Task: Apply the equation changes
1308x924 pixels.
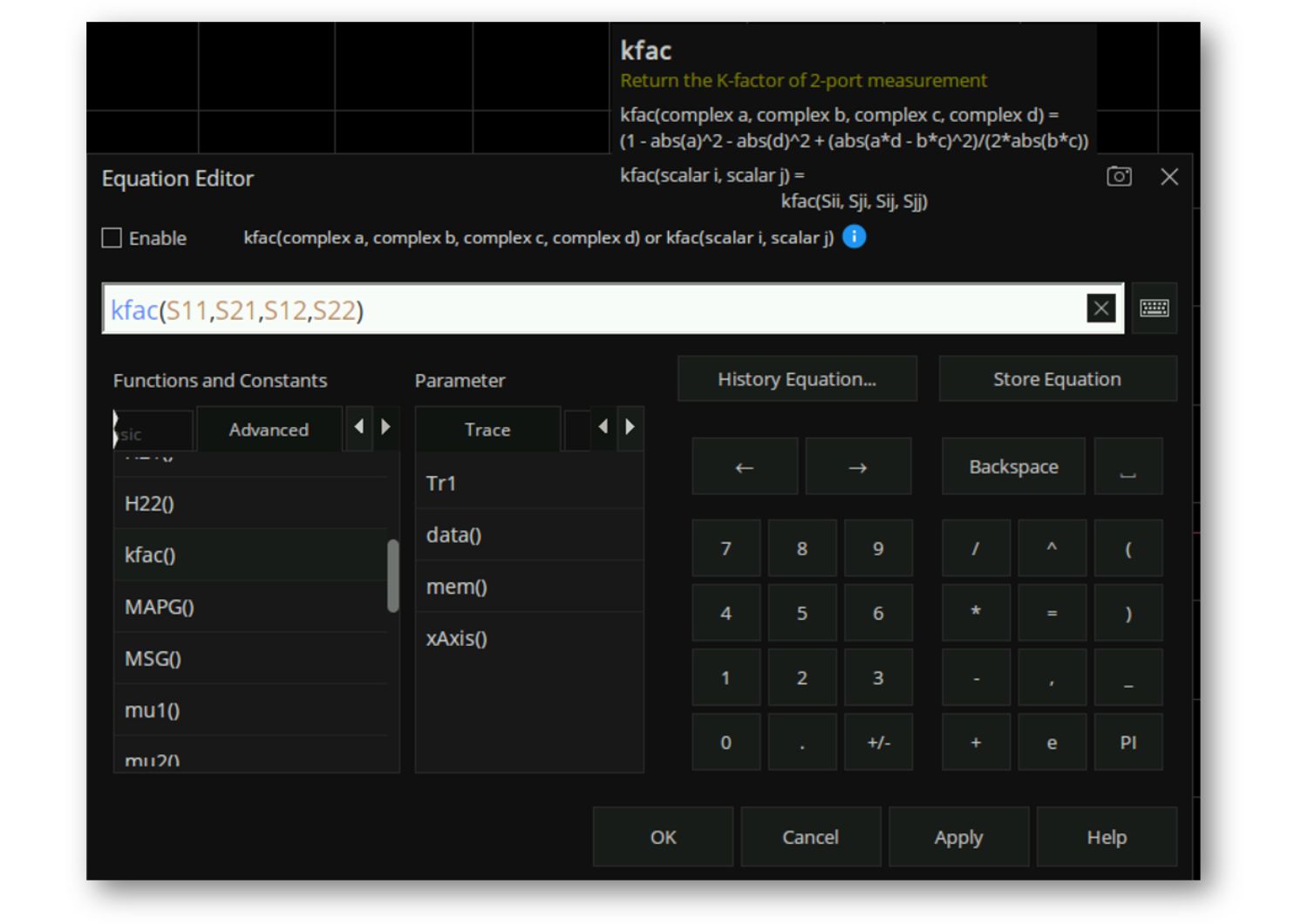Action: click(958, 837)
